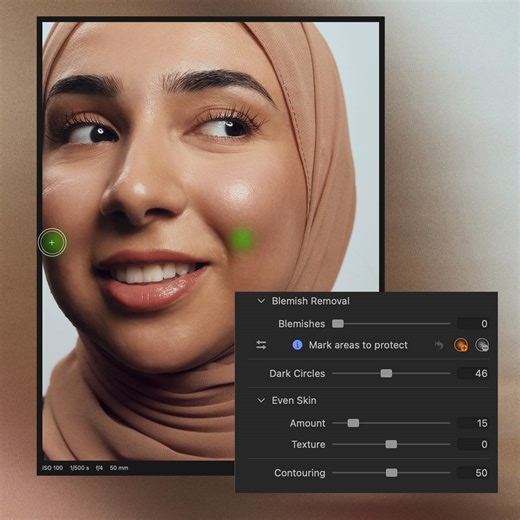Click the green protected spot on cheek

pyautogui.click(x=242, y=239)
